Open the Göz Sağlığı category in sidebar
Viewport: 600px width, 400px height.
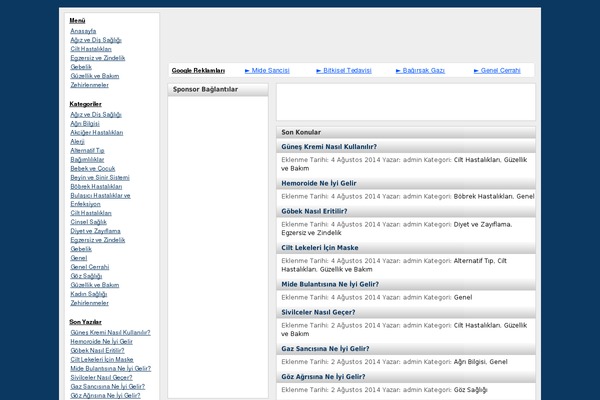pyautogui.click(x=86, y=276)
